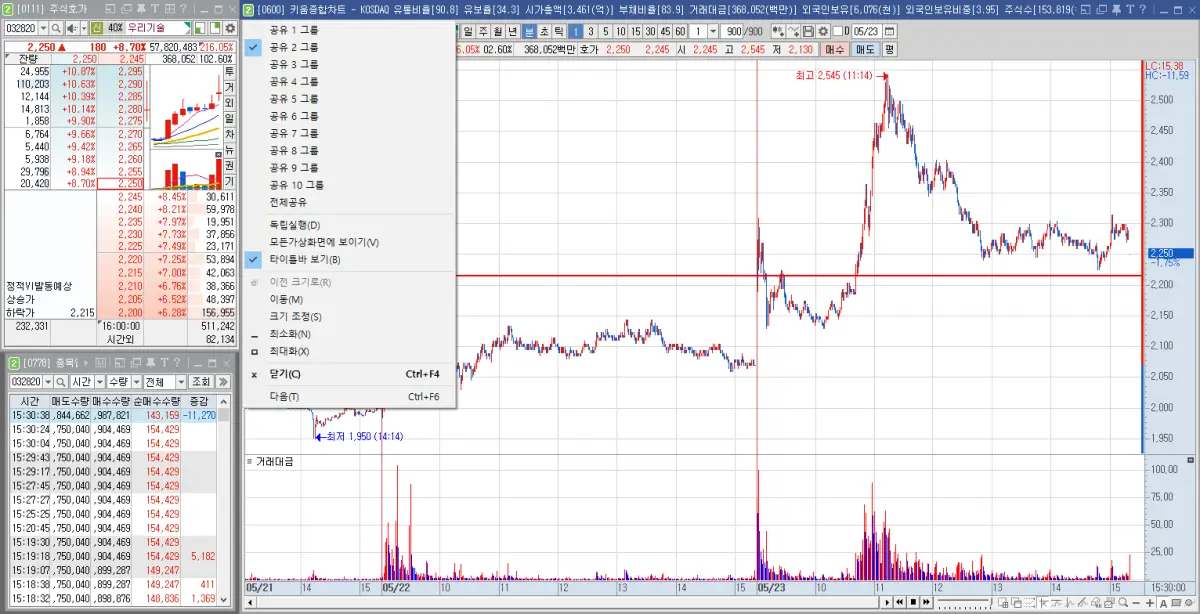
Task: Click help question mark in chart title bar
Action: [x=1141, y=8]
